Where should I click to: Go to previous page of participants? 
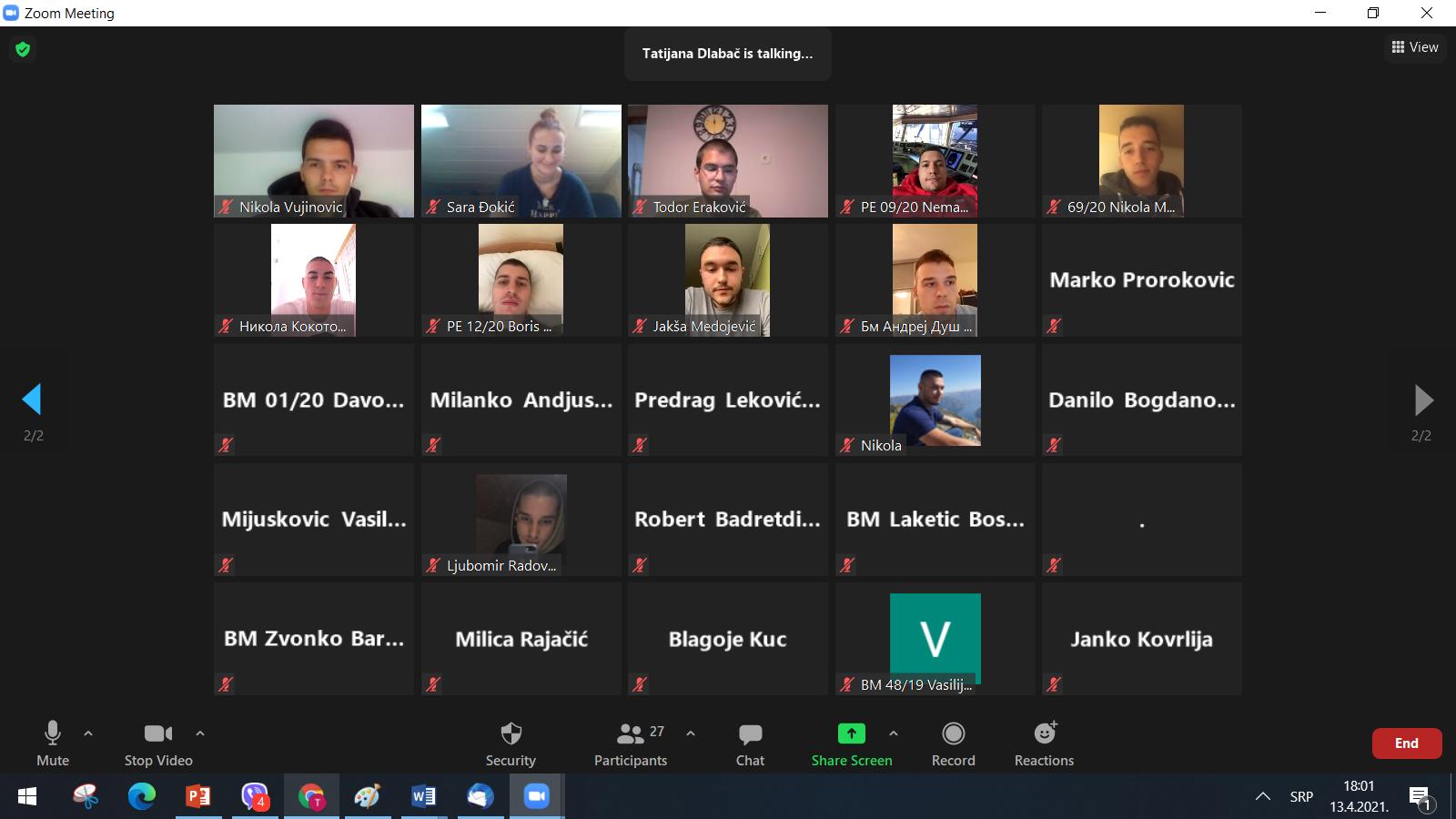(x=32, y=399)
